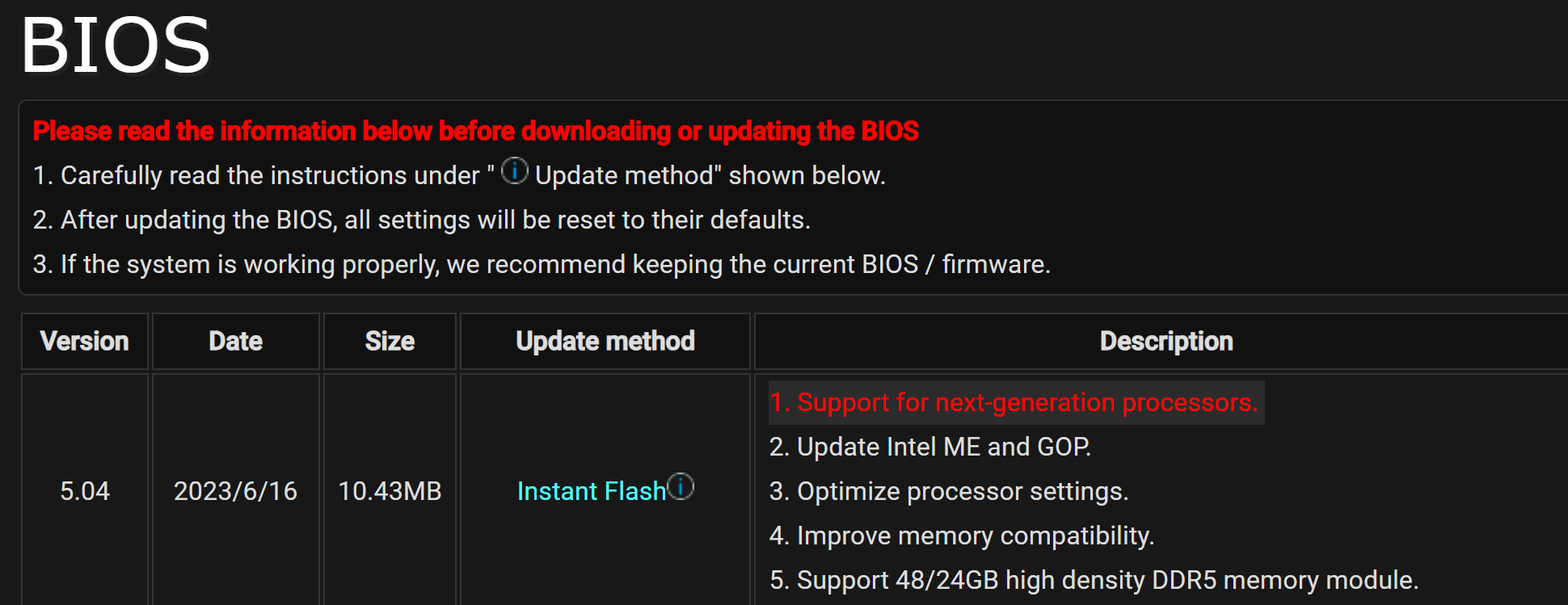
Task: Select the Description column header
Action: [1166, 341]
